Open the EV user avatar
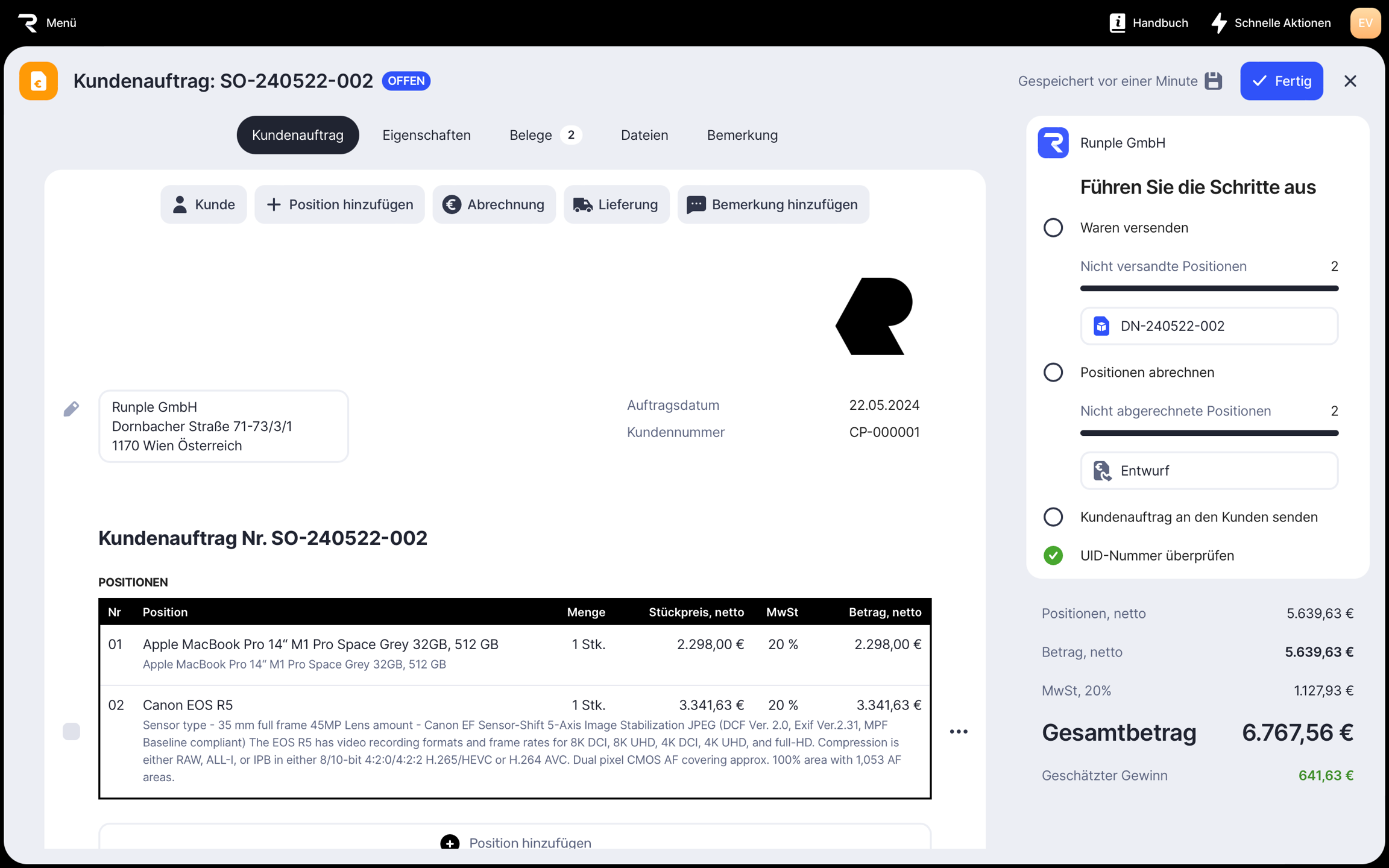1389x868 pixels. pos(1365,23)
